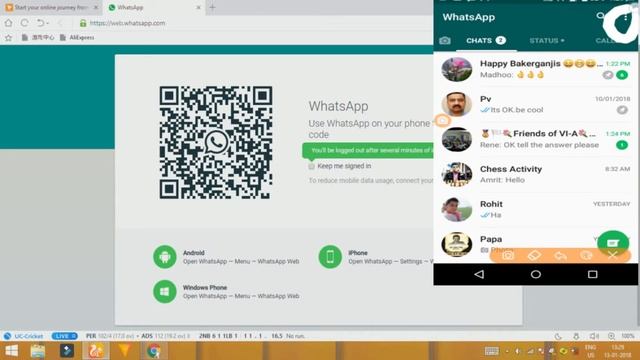Open UC Browser from the taskbar

(x=96, y=351)
